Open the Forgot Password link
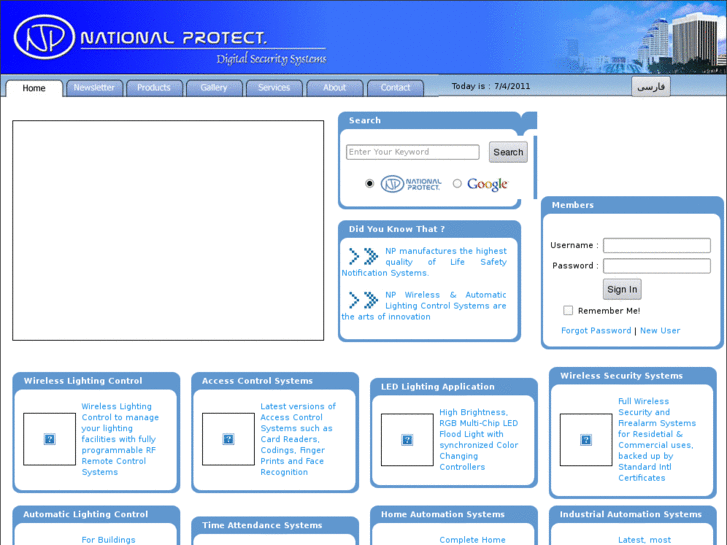The image size is (727, 545). point(596,331)
